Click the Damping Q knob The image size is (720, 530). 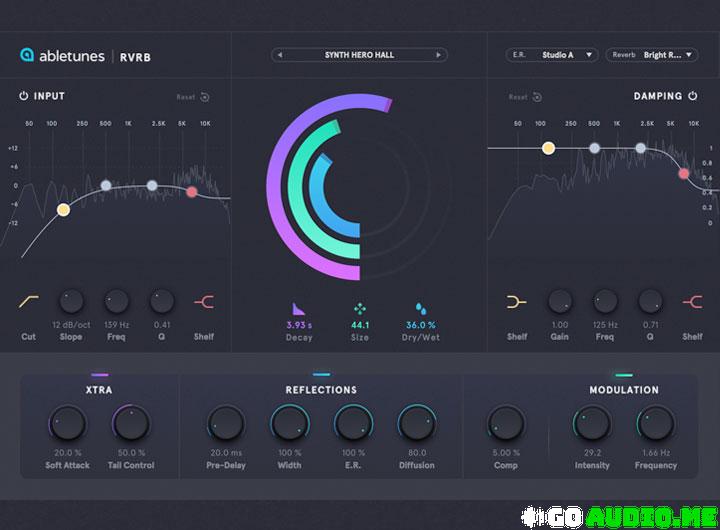tap(650, 302)
